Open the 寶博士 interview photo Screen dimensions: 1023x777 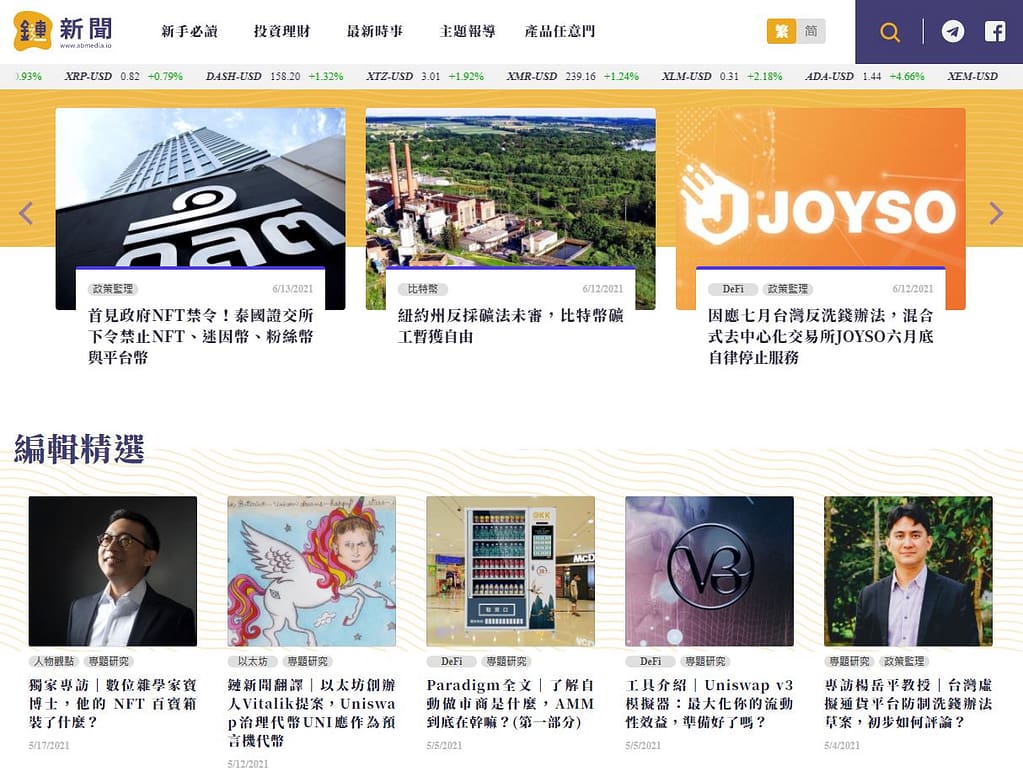coord(113,571)
